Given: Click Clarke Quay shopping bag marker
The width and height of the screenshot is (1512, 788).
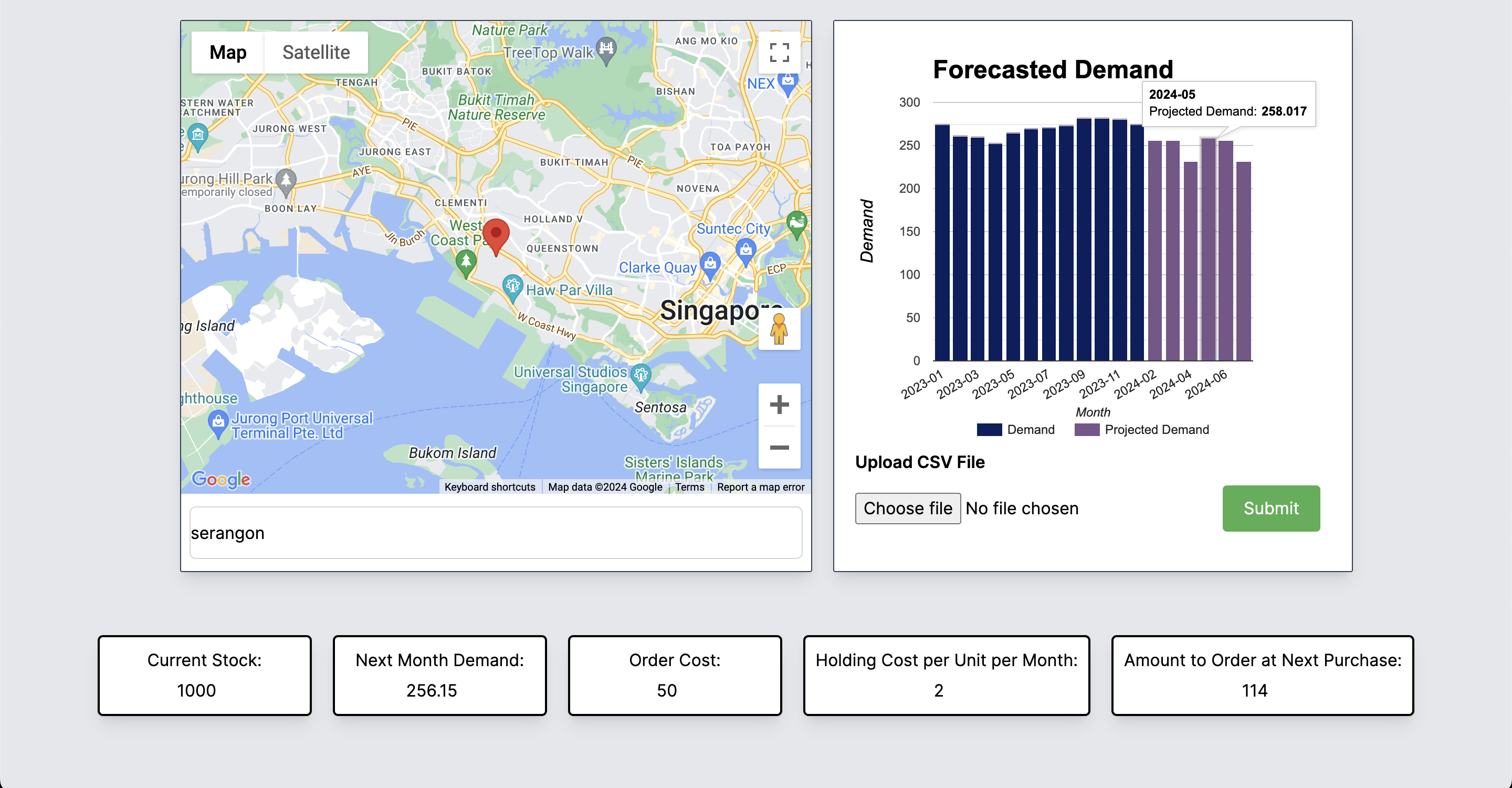Looking at the screenshot, I should point(710,264).
